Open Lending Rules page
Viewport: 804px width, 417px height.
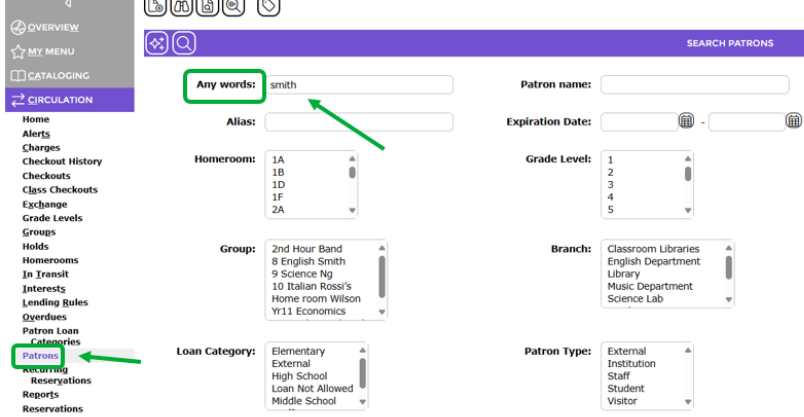tap(55, 303)
